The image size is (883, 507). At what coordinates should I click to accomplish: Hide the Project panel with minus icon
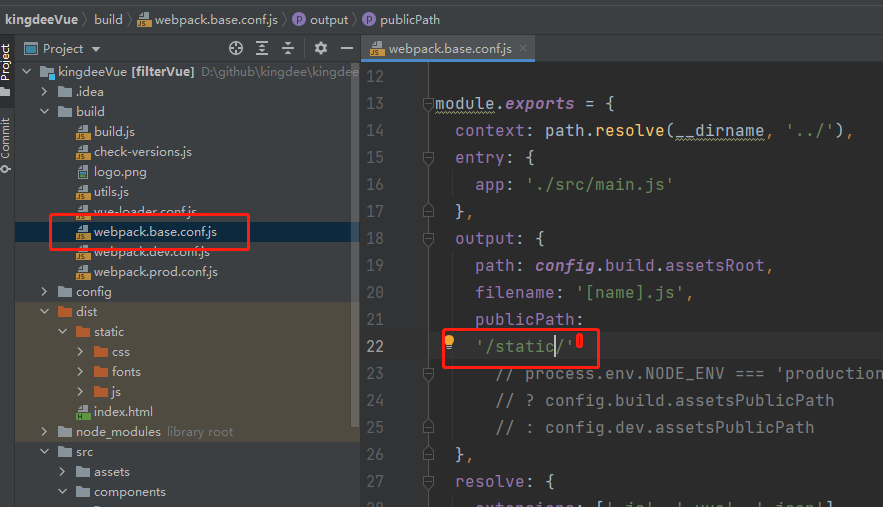coord(347,48)
